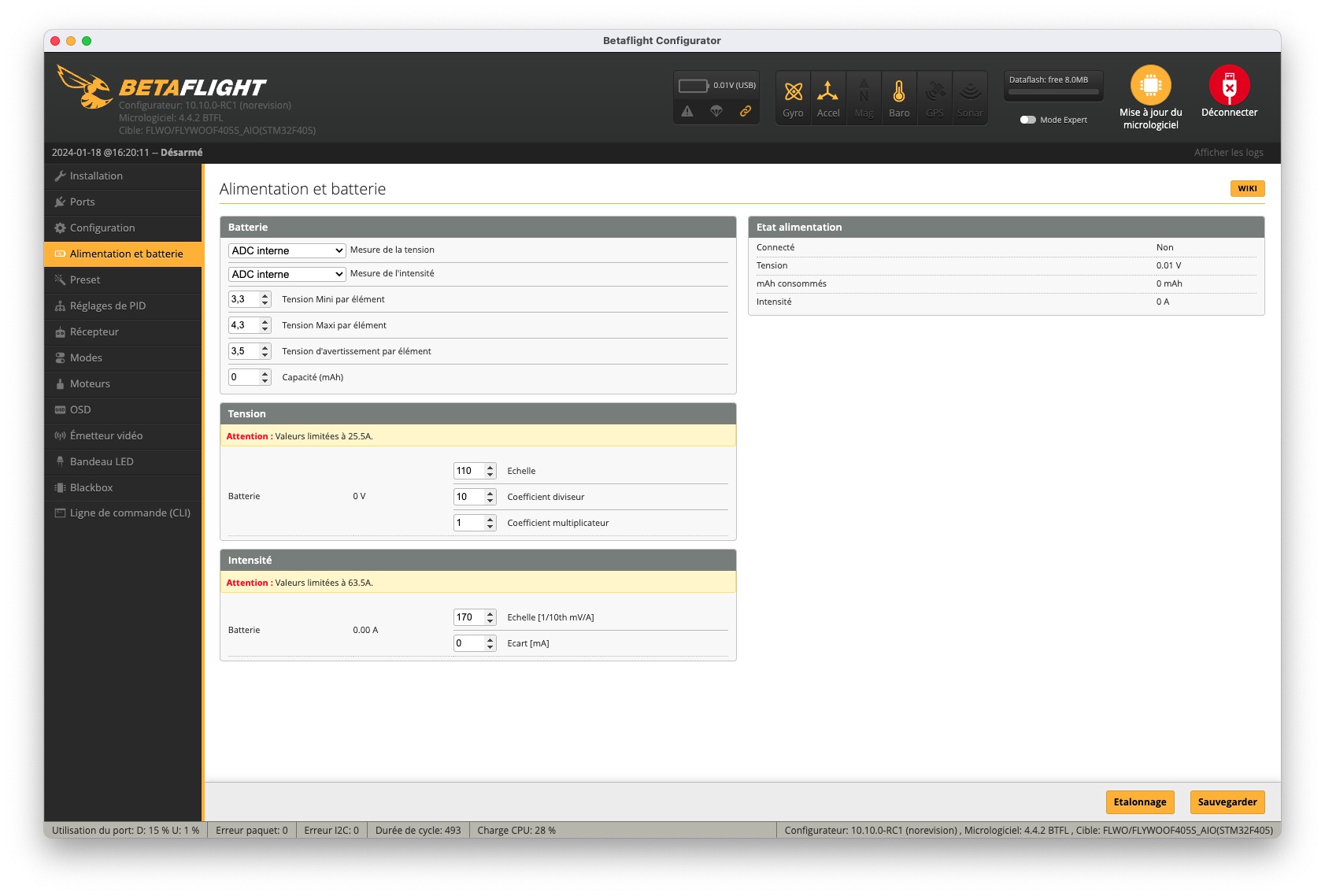The height and width of the screenshot is (896, 1325).
Task: Click the Utilisation du port status text
Action: [125, 830]
